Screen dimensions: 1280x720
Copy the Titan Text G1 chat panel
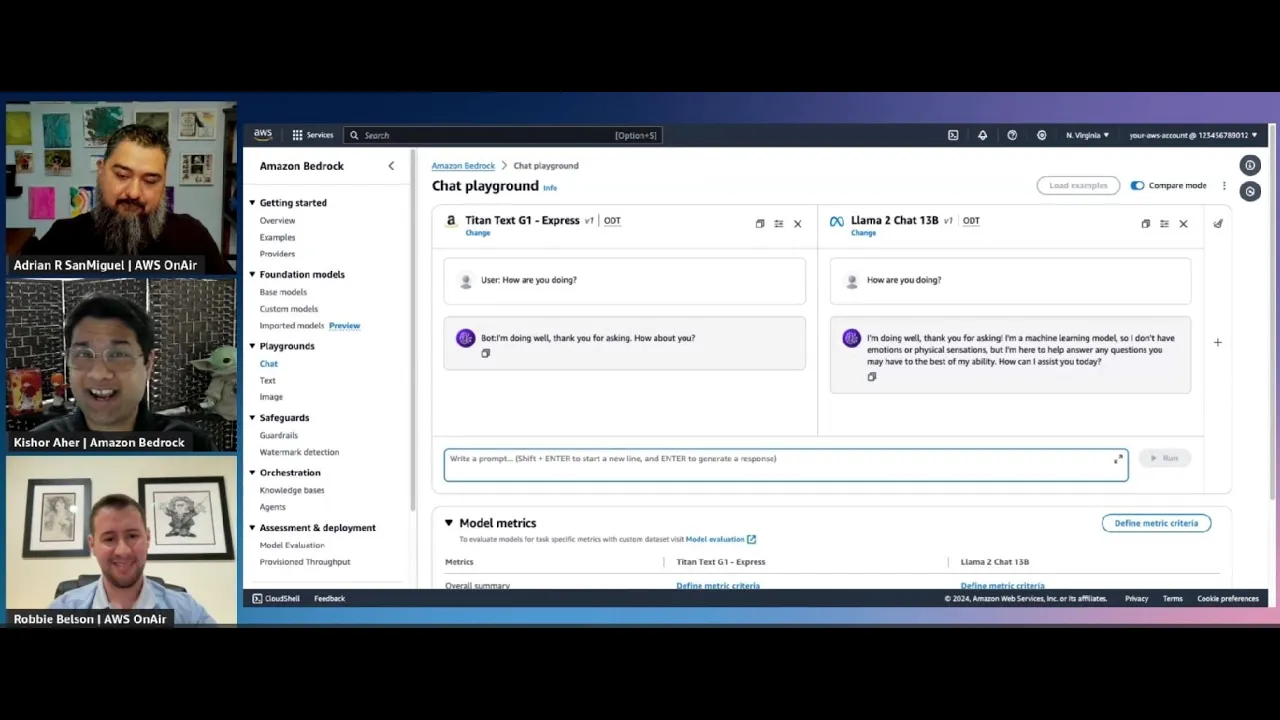click(x=760, y=224)
